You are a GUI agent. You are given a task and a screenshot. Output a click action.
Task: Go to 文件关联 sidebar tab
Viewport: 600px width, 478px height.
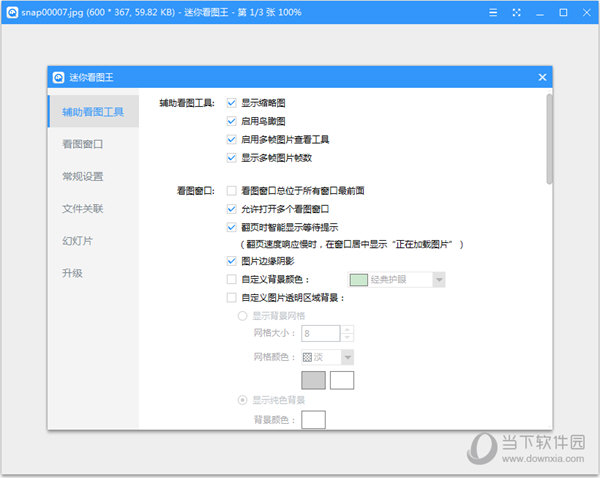pos(93,209)
